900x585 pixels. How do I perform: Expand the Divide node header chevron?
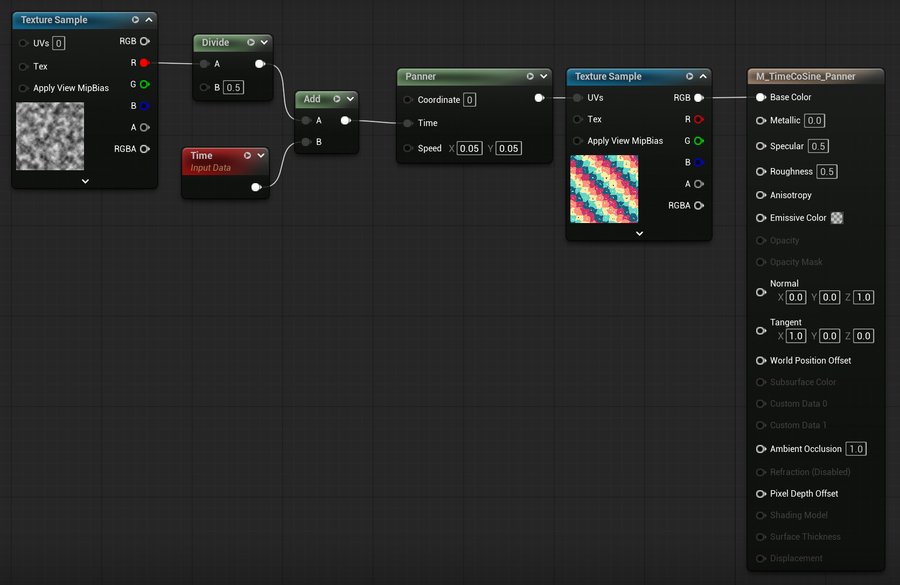coord(264,42)
